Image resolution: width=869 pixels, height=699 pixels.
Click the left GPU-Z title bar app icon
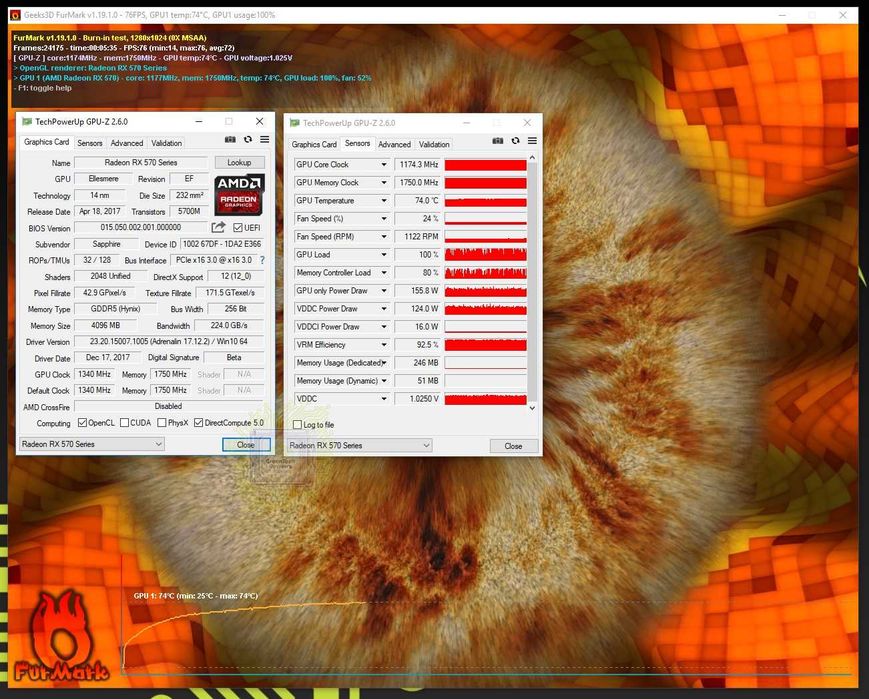click(x=27, y=121)
